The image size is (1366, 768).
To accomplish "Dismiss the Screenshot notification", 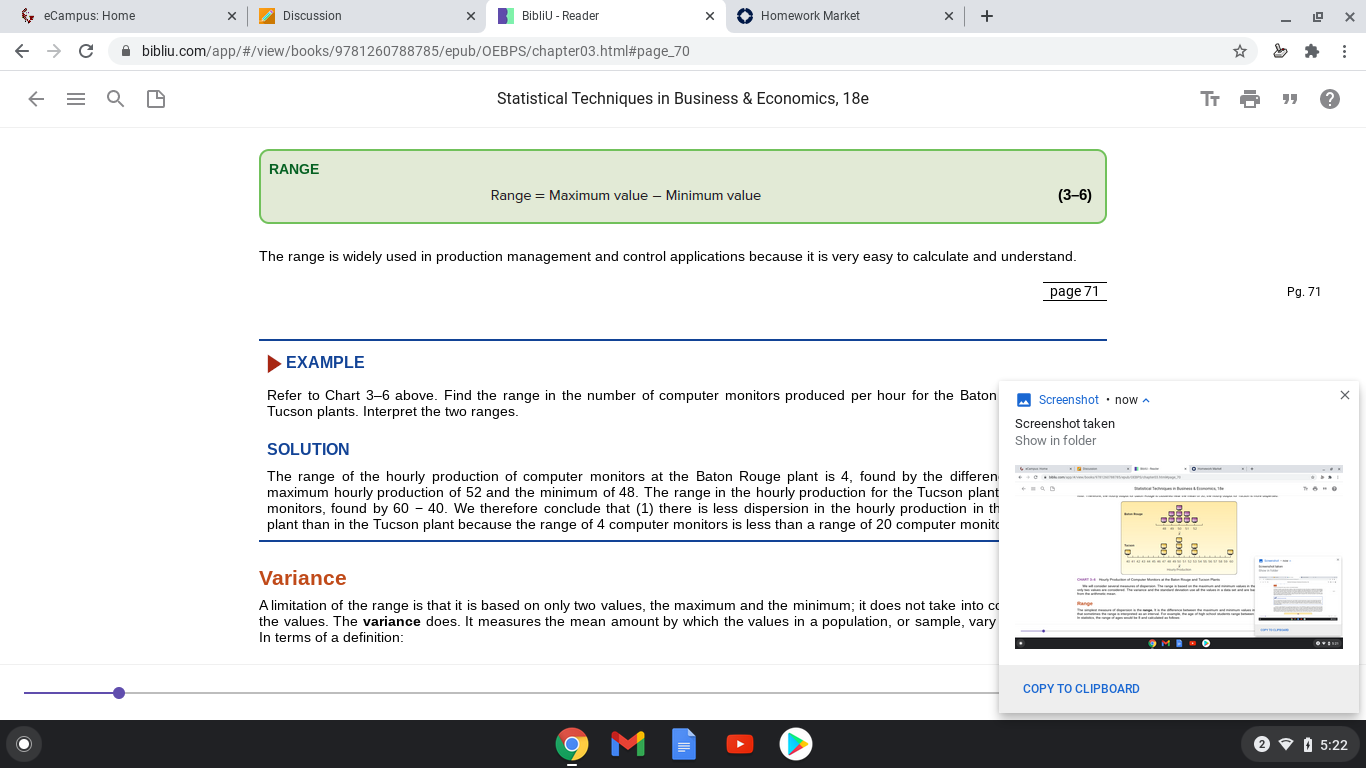I will tap(1345, 395).
